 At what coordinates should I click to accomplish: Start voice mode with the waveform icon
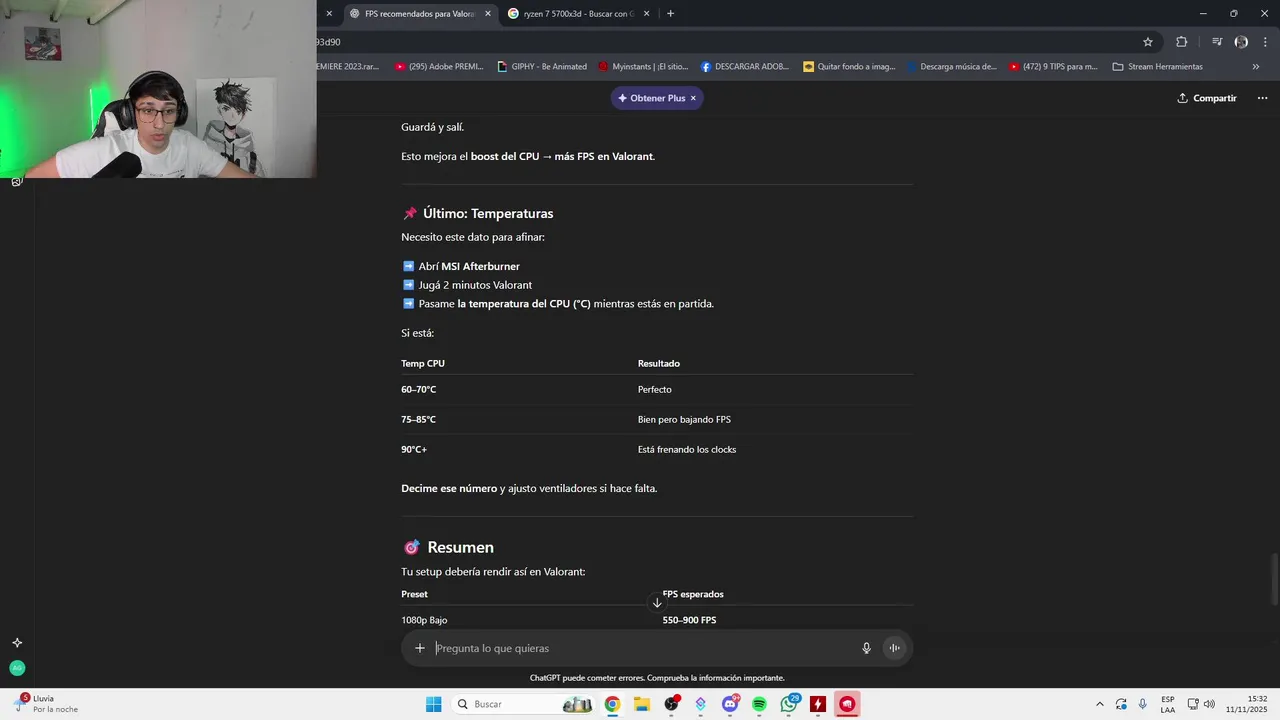(895, 648)
